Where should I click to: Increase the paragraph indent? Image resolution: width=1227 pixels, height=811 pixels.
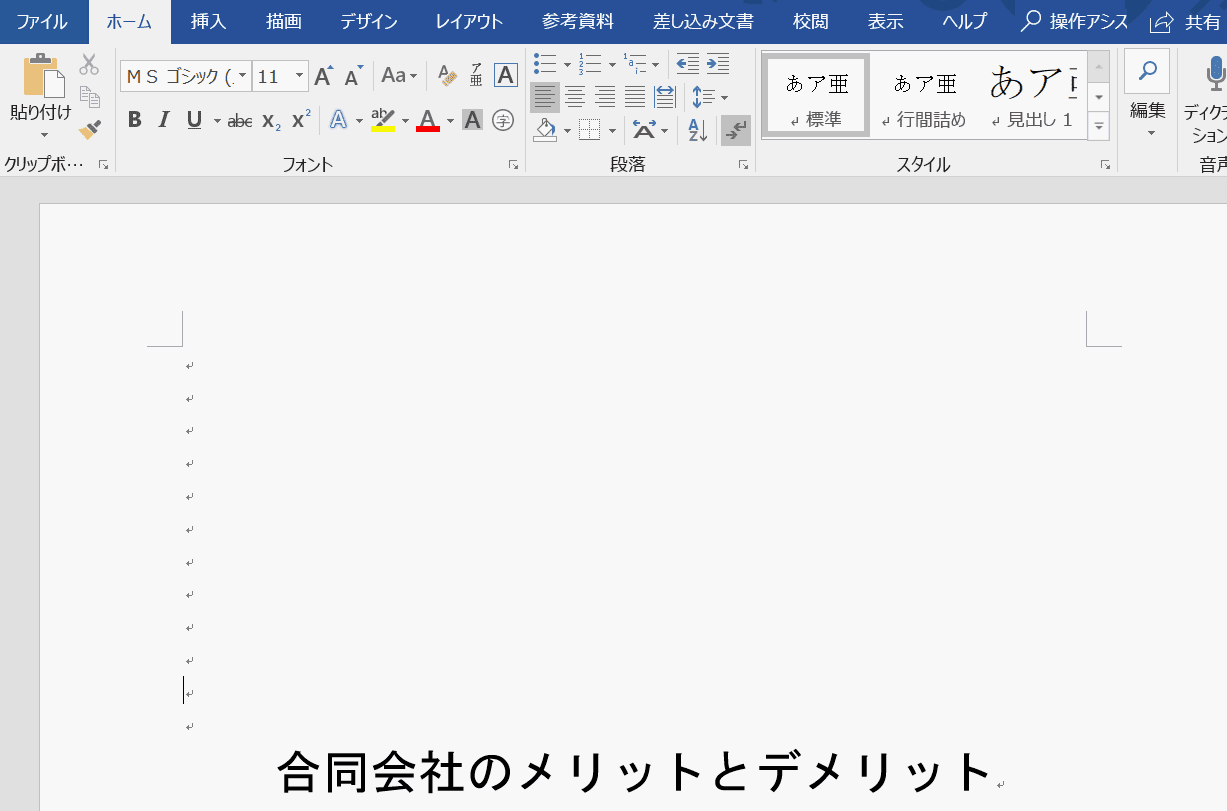[x=718, y=64]
